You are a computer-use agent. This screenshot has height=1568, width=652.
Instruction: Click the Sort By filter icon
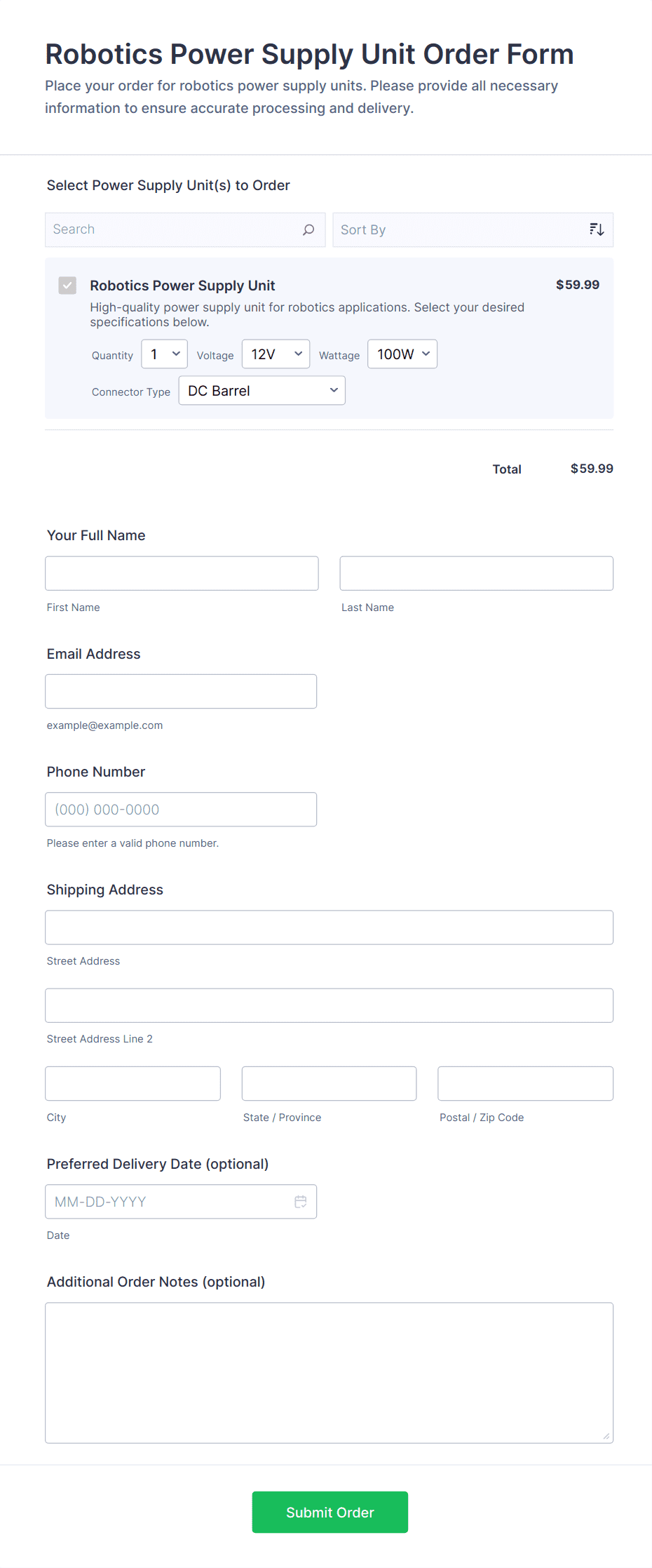[596, 229]
